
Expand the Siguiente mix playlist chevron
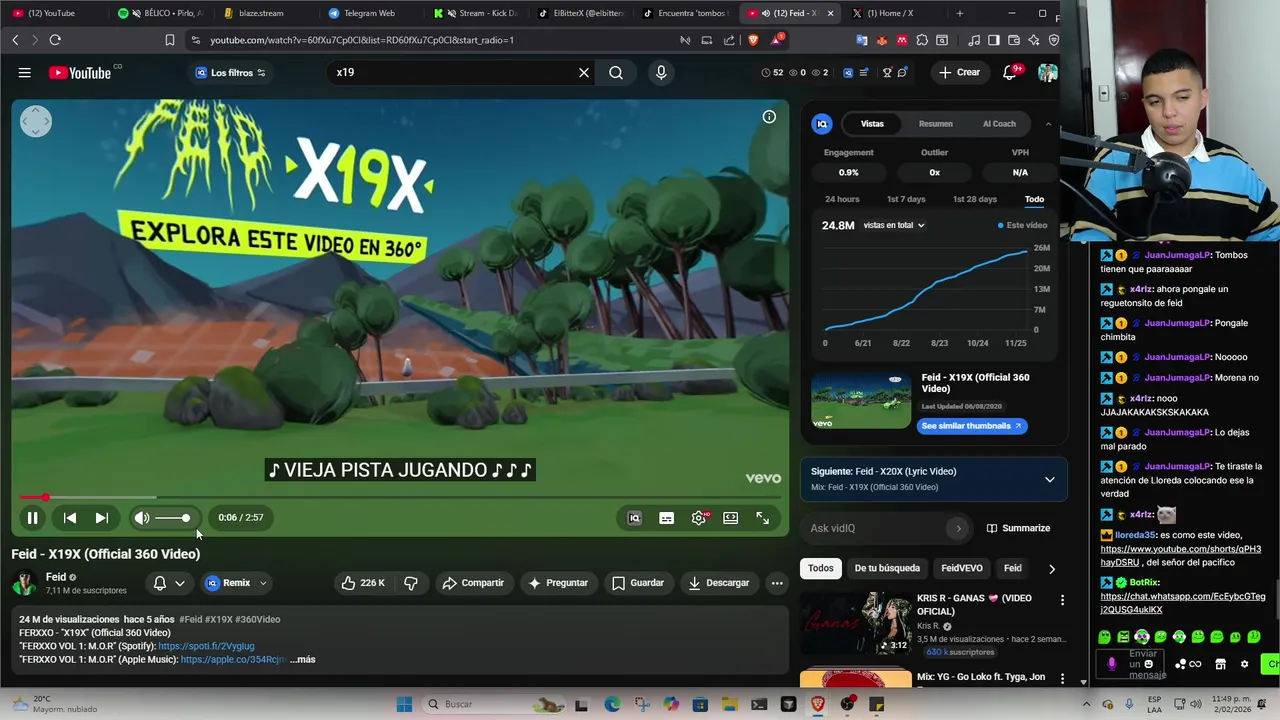click(1050, 479)
